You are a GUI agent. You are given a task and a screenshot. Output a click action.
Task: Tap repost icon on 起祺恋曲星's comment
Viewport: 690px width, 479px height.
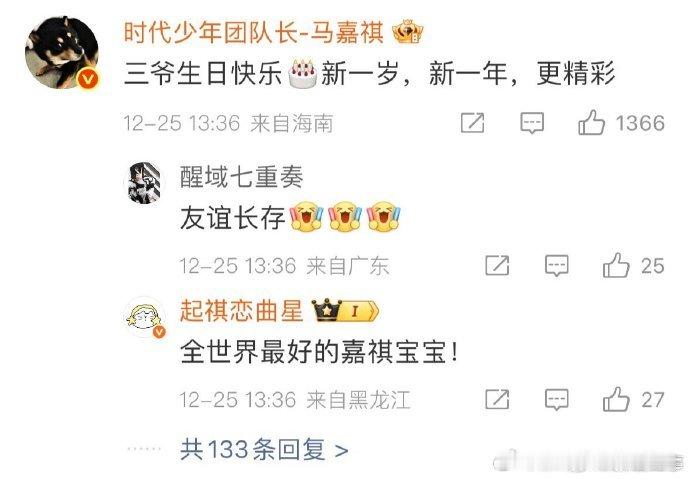coord(497,399)
